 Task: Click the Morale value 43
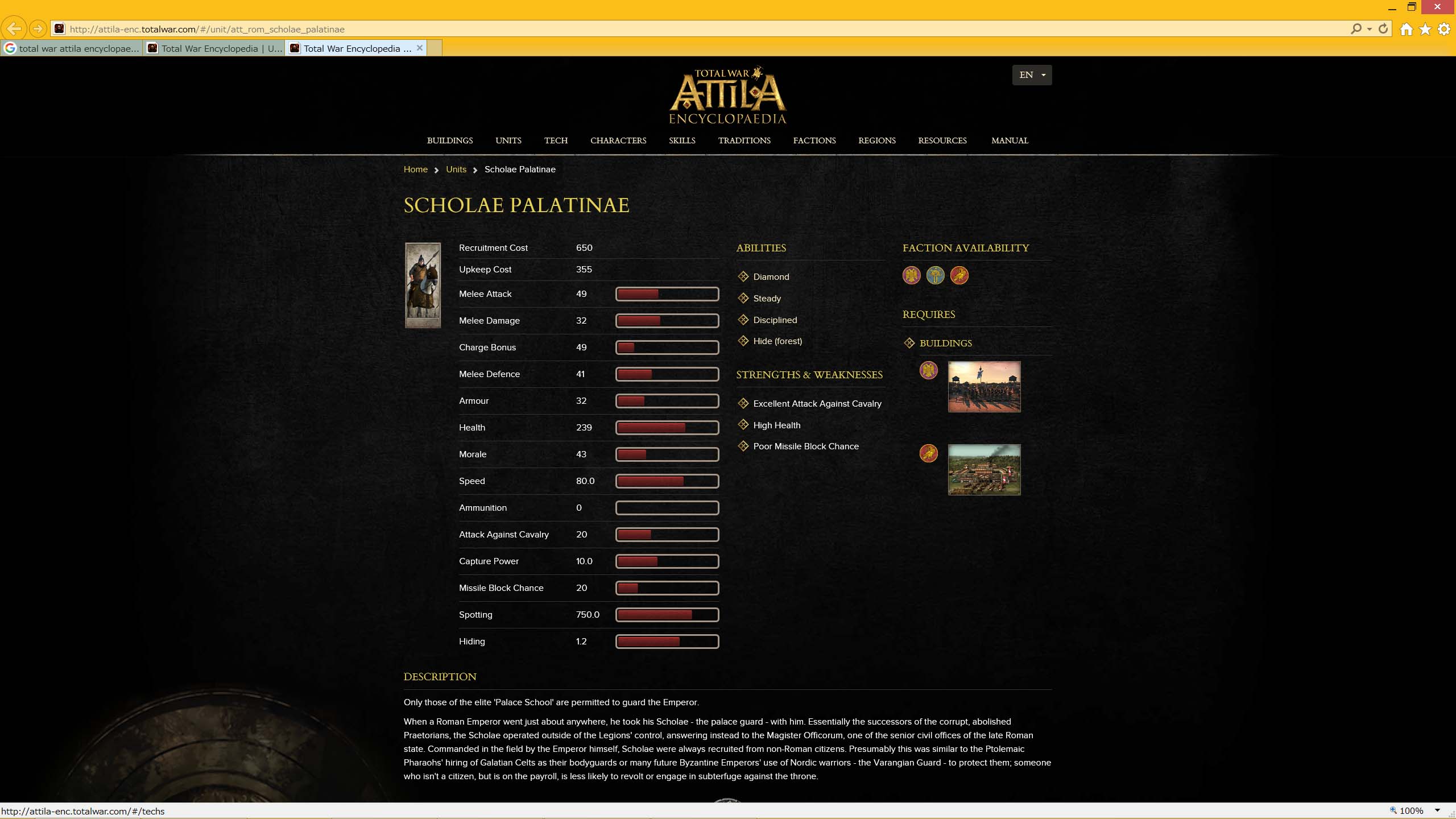581,454
